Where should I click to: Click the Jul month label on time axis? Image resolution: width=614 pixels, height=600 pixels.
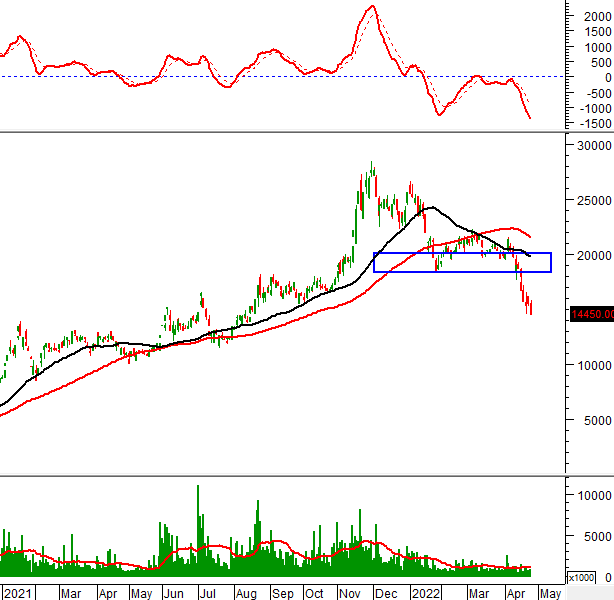pos(206,593)
